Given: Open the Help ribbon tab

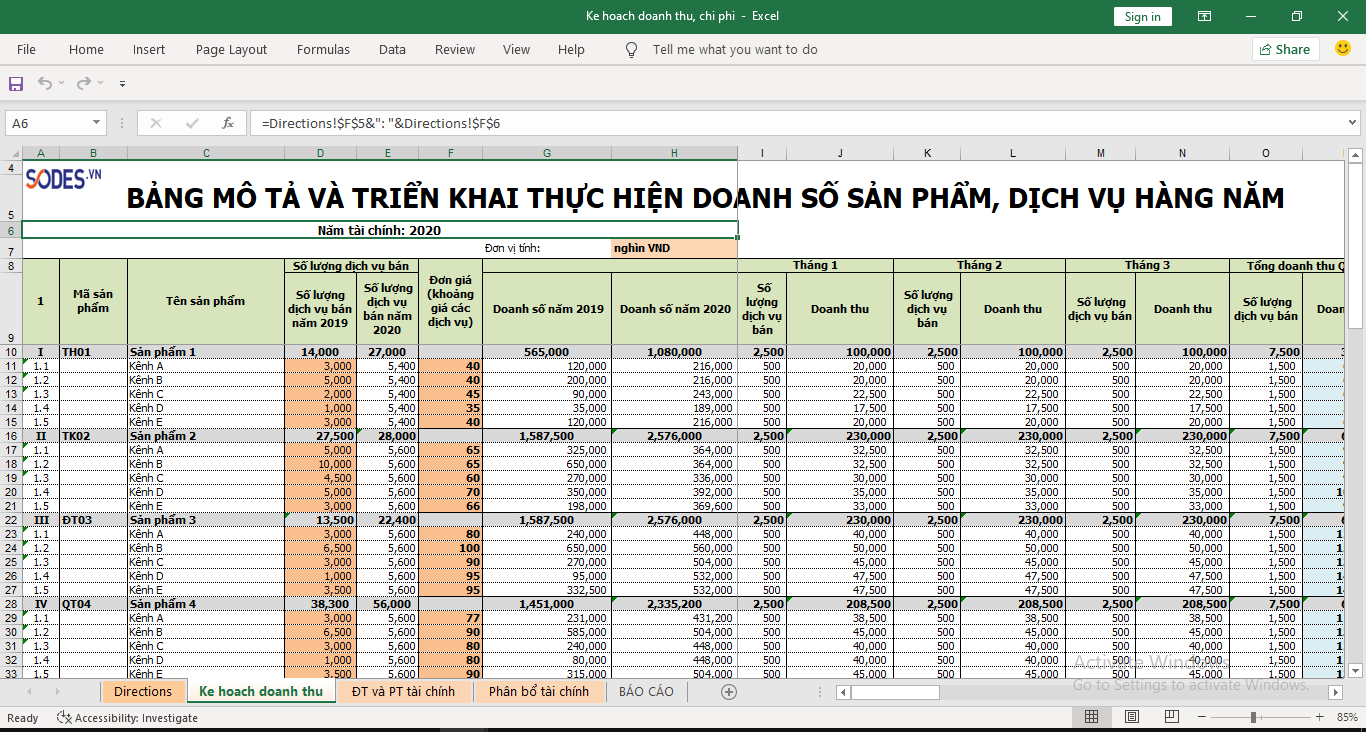Looking at the screenshot, I should click(x=571, y=49).
